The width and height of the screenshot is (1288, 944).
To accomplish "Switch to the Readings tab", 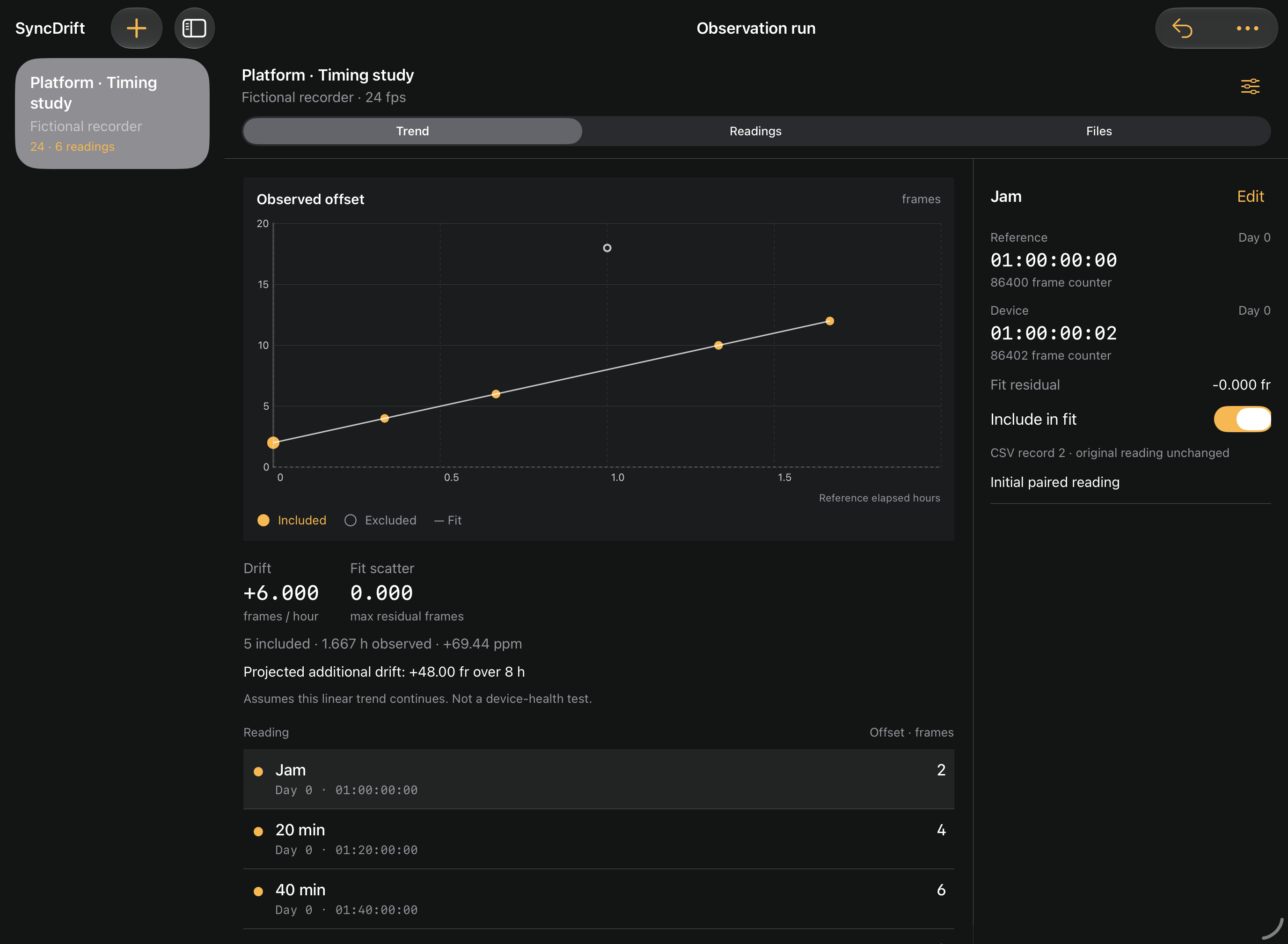I will pyautogui.click(x=755, y=131).
